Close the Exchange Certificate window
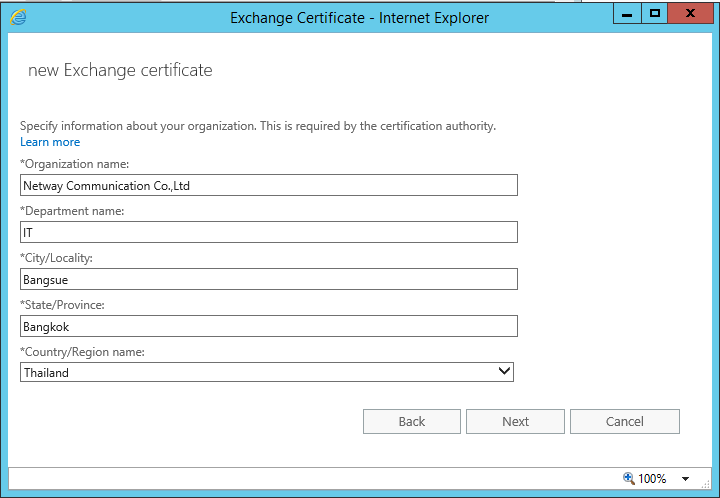Image resolution: width=720 pixels, height=498 pixels. tap(692, 14)
